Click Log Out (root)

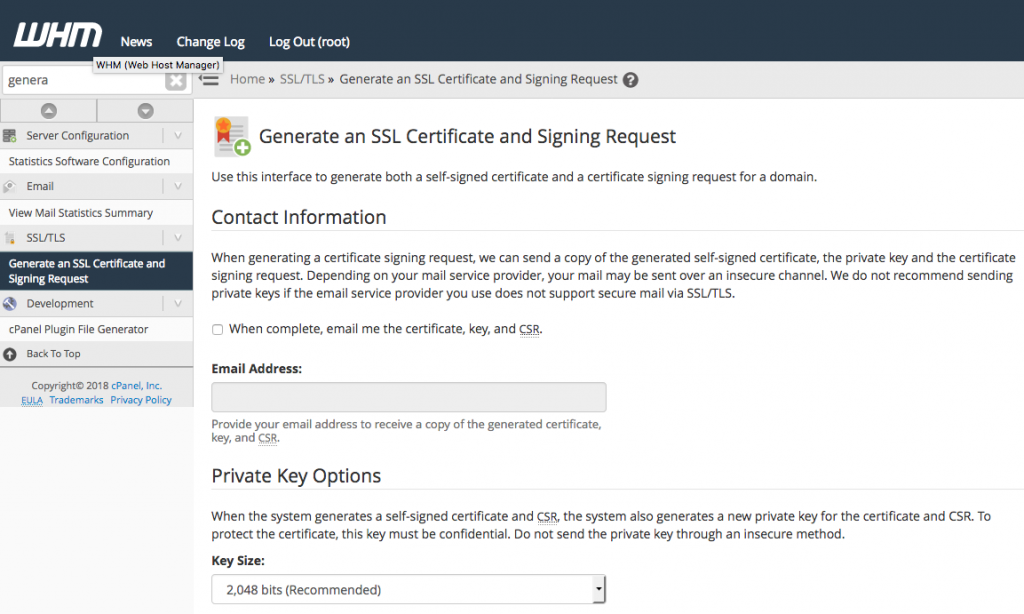(x=309, y=42)
